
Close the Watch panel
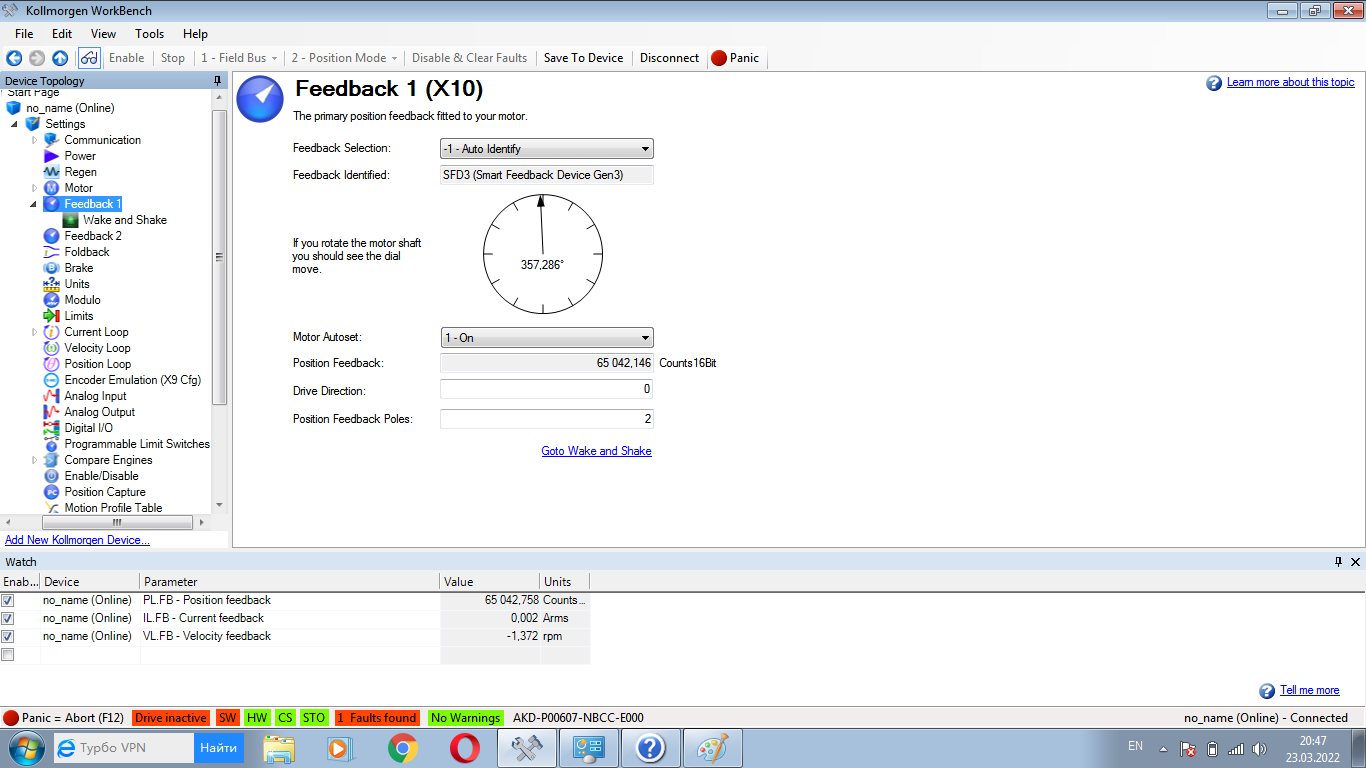1355,562
